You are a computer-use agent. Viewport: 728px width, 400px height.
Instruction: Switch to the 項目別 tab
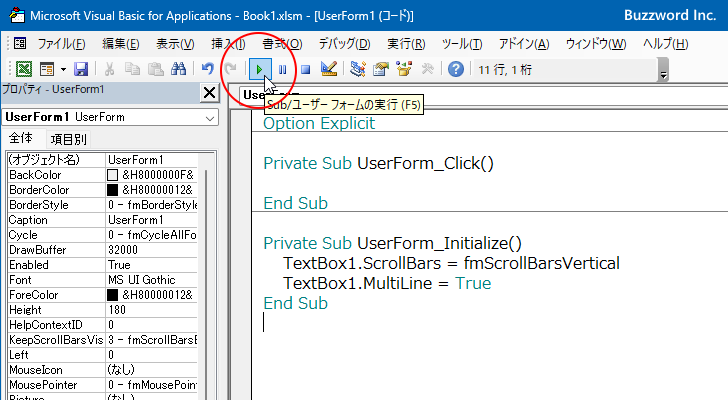pyautogui.click(x=68, y=139)
